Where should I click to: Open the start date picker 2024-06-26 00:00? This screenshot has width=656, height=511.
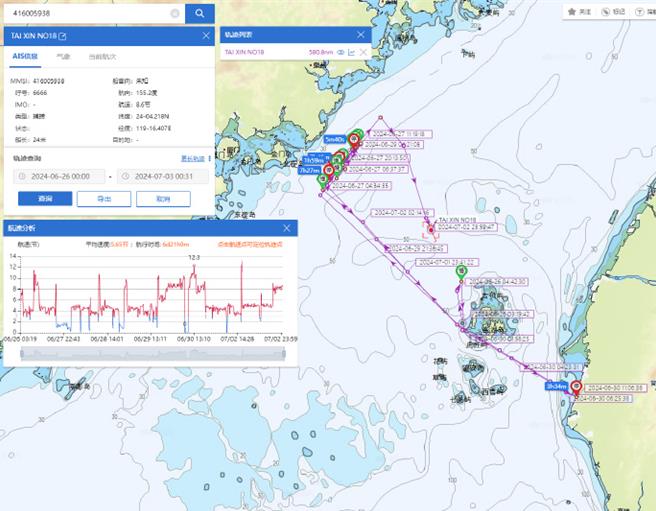60,176
